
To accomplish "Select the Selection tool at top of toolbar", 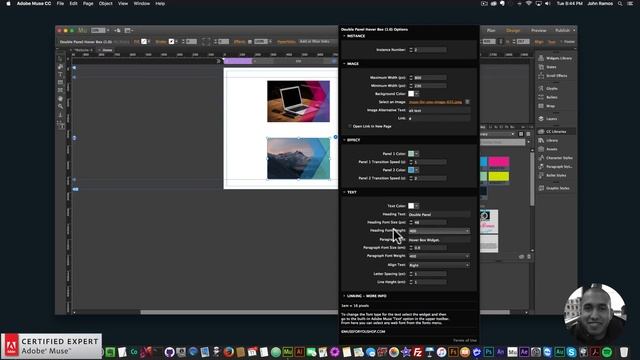I will coord(60,59).
